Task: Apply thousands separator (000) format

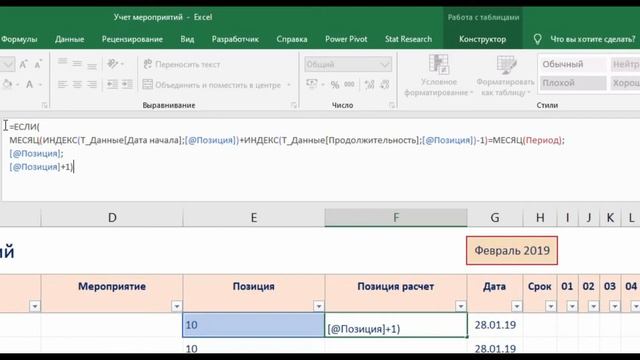Action: (x=349, y=84)
